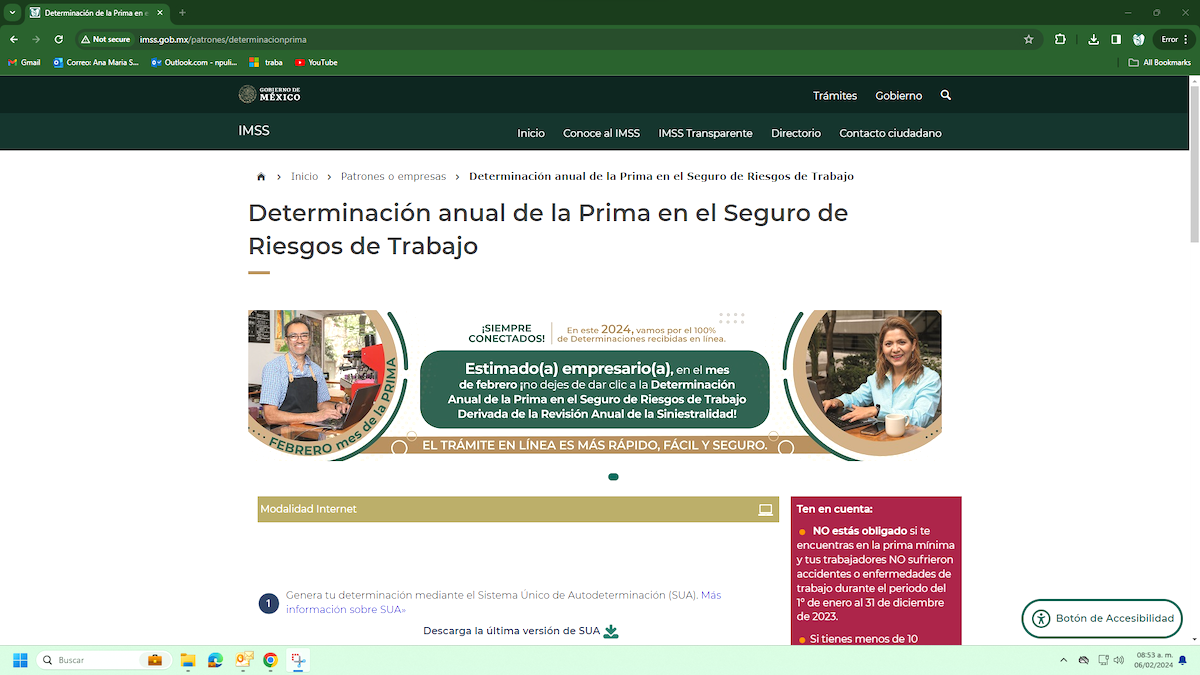The height and width of the screenshot is (675, 1200).
Task: Open the Botón de Accesibilidad
Action: [1101, 618]
